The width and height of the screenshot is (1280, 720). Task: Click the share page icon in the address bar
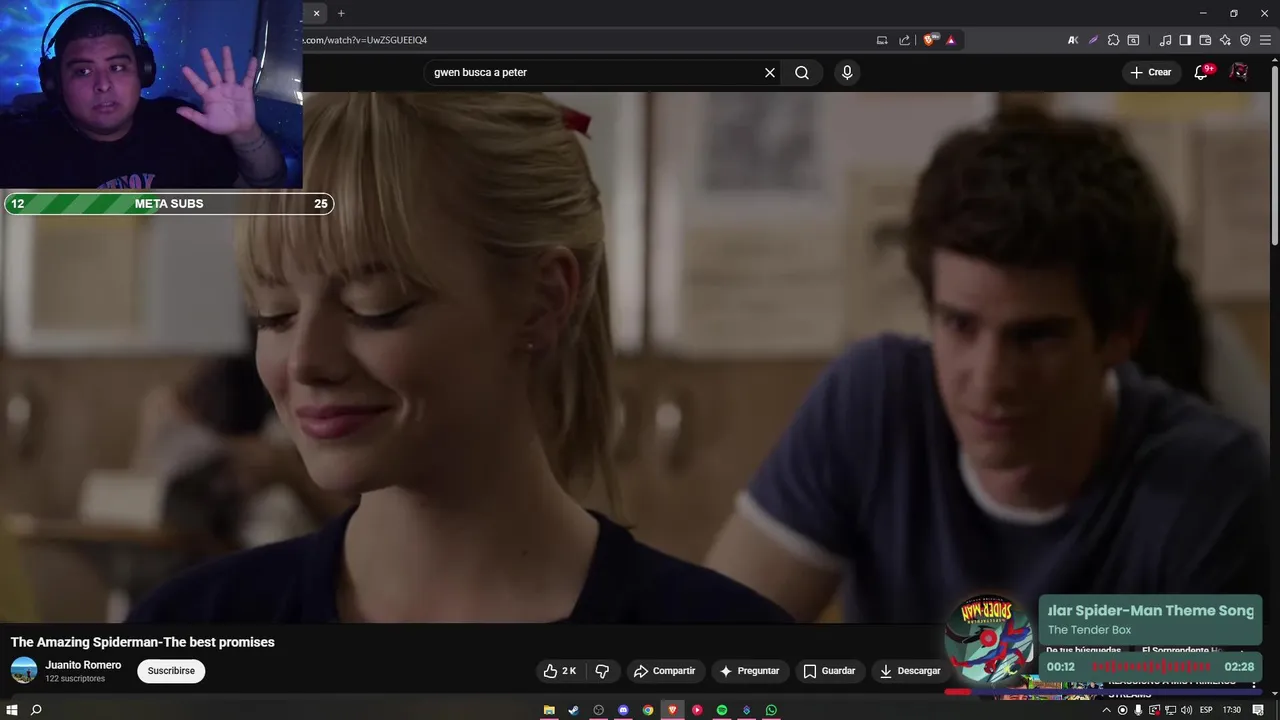pos(905,40)
